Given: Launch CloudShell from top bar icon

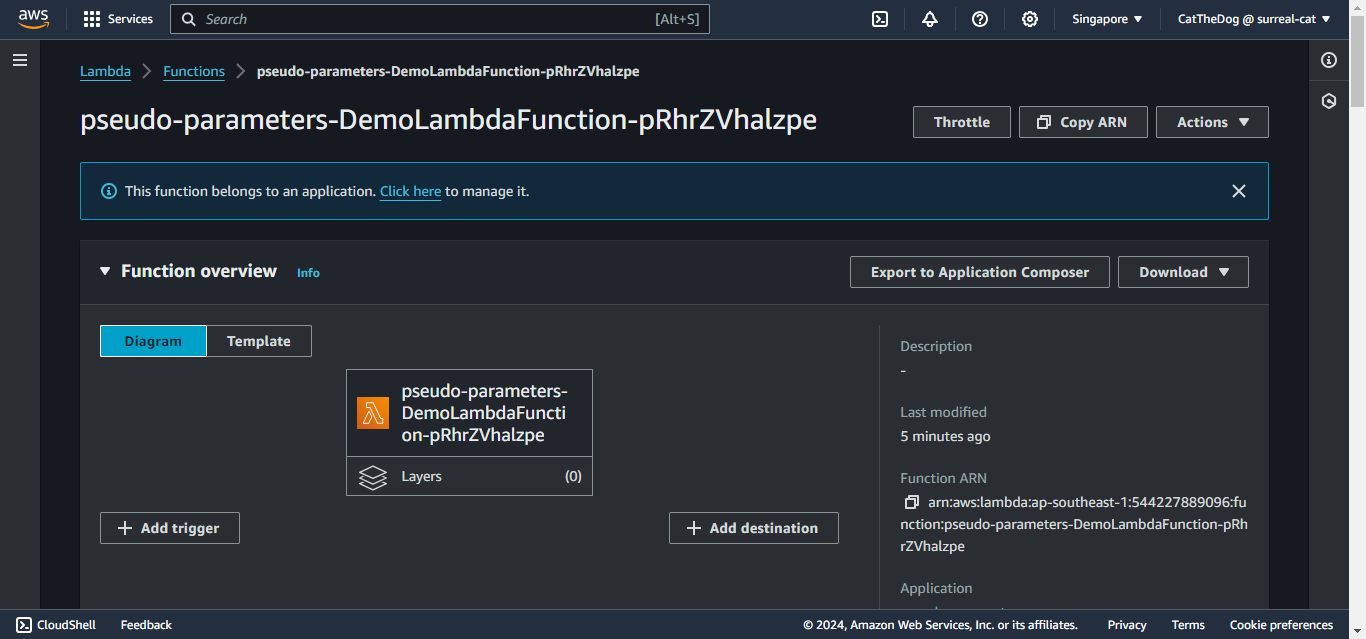Looking at the screenshot, I should point(880,19).
